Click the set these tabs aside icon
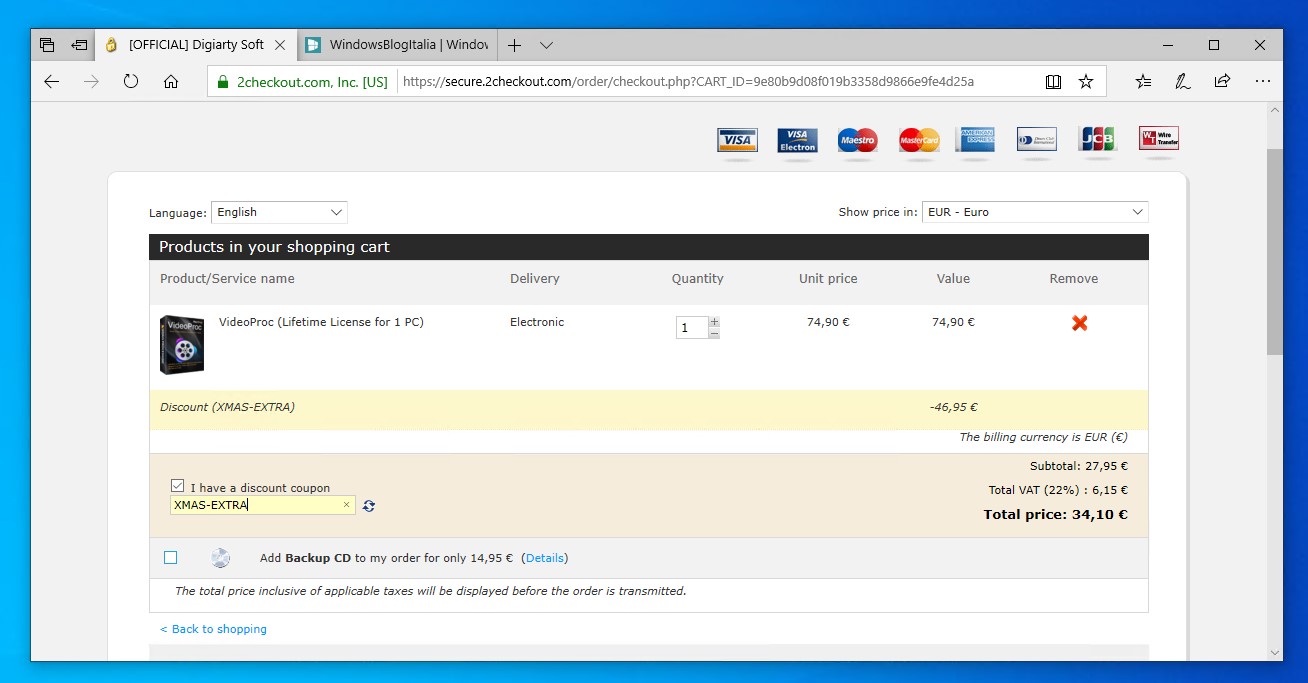Screen dimensions: 1308x683 (x=79, y=45)
